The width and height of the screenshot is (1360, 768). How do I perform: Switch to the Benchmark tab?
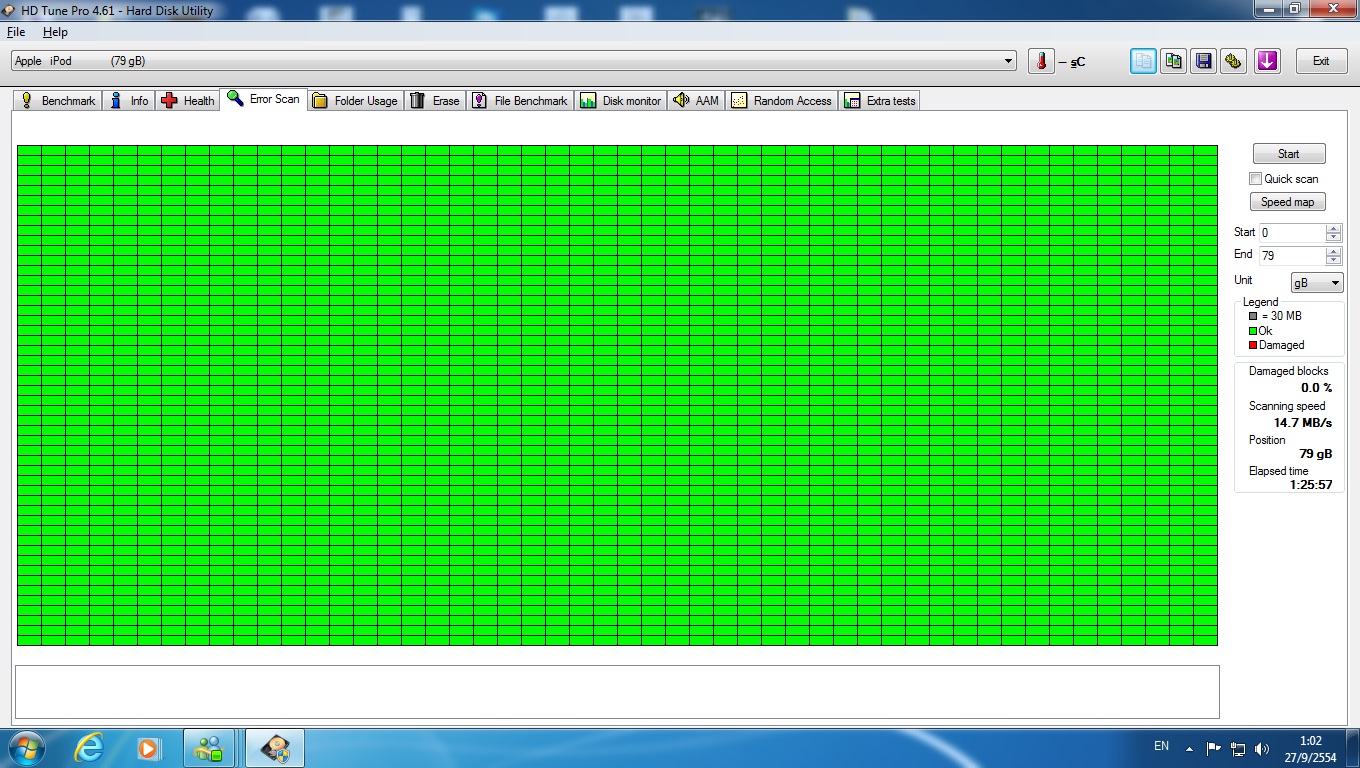[x=58, y=101]
